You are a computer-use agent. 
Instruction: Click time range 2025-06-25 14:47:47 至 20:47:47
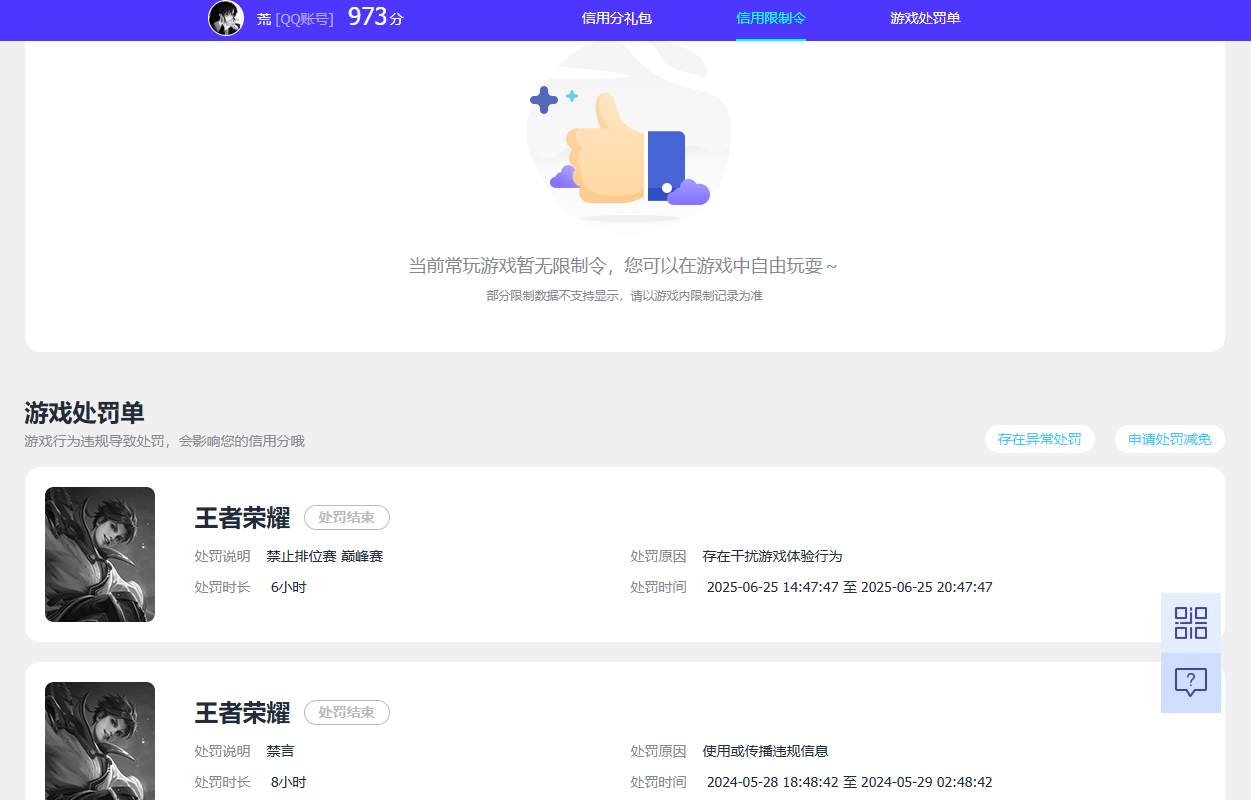(x=850, y=587)
